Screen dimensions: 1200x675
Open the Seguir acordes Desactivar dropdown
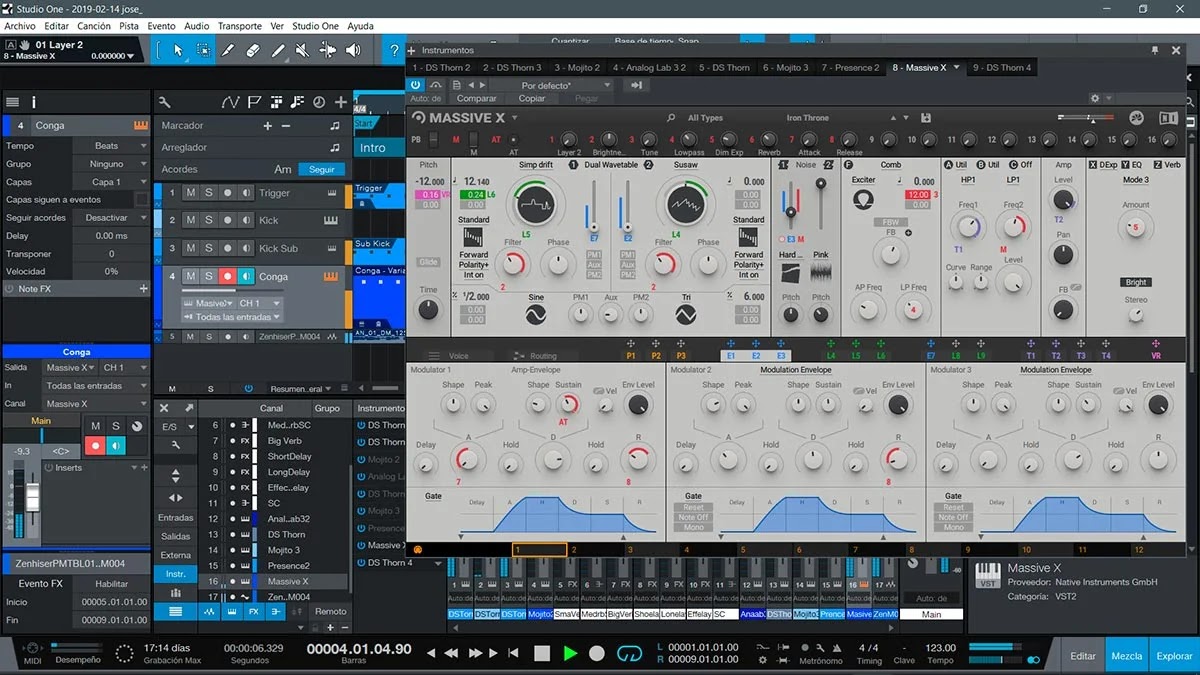pyautogui.click(x=113, y=218)
